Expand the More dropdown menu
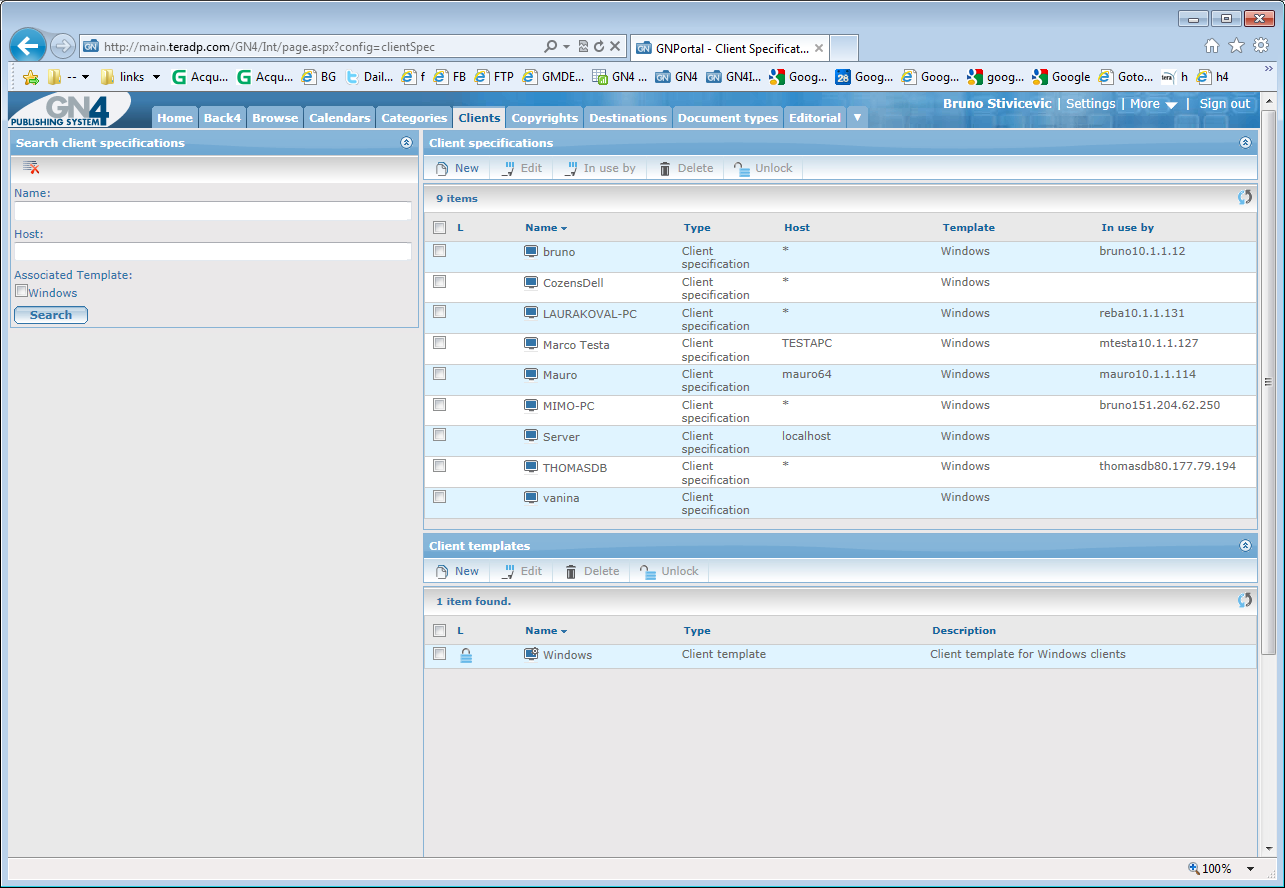This screenshot has height=888, width=1285. click(x=1153, y=104)
